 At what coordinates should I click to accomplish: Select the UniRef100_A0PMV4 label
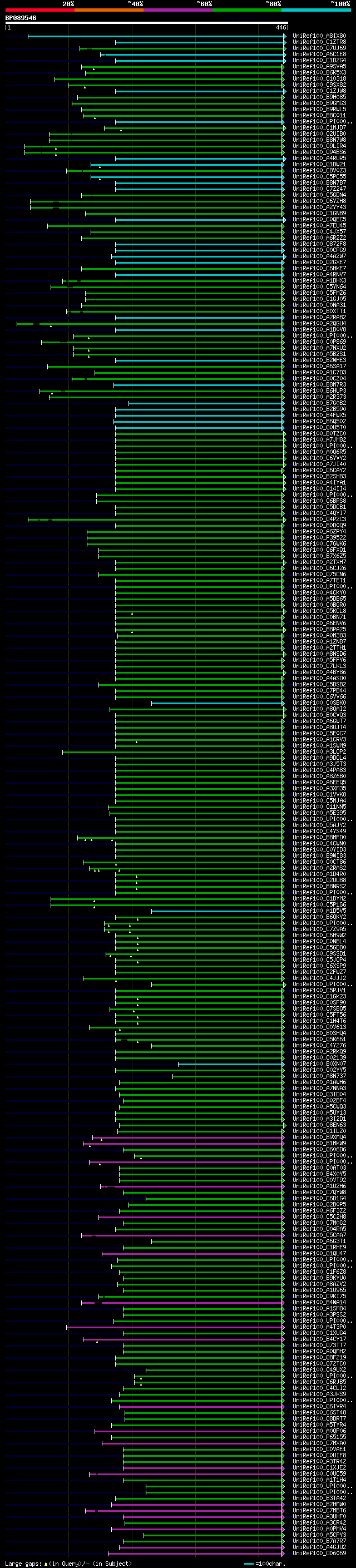pyautogui.click(x=319, y=1529)
